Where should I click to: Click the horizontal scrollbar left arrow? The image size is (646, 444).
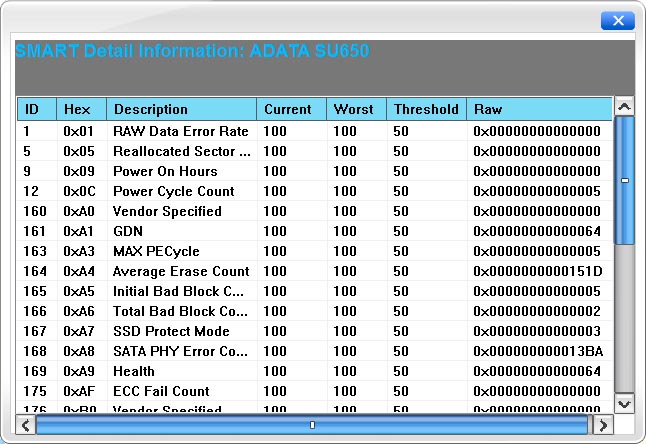point(26,425)
